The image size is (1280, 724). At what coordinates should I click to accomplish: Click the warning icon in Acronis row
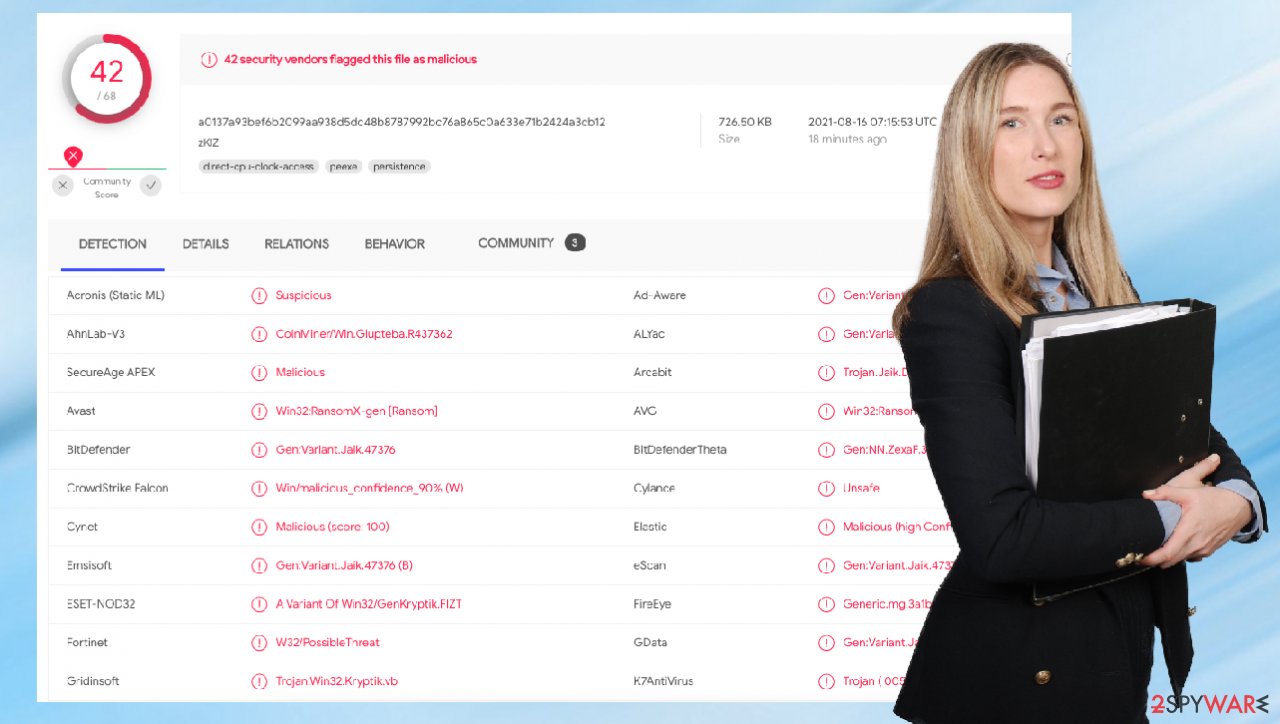coord(259,295)
